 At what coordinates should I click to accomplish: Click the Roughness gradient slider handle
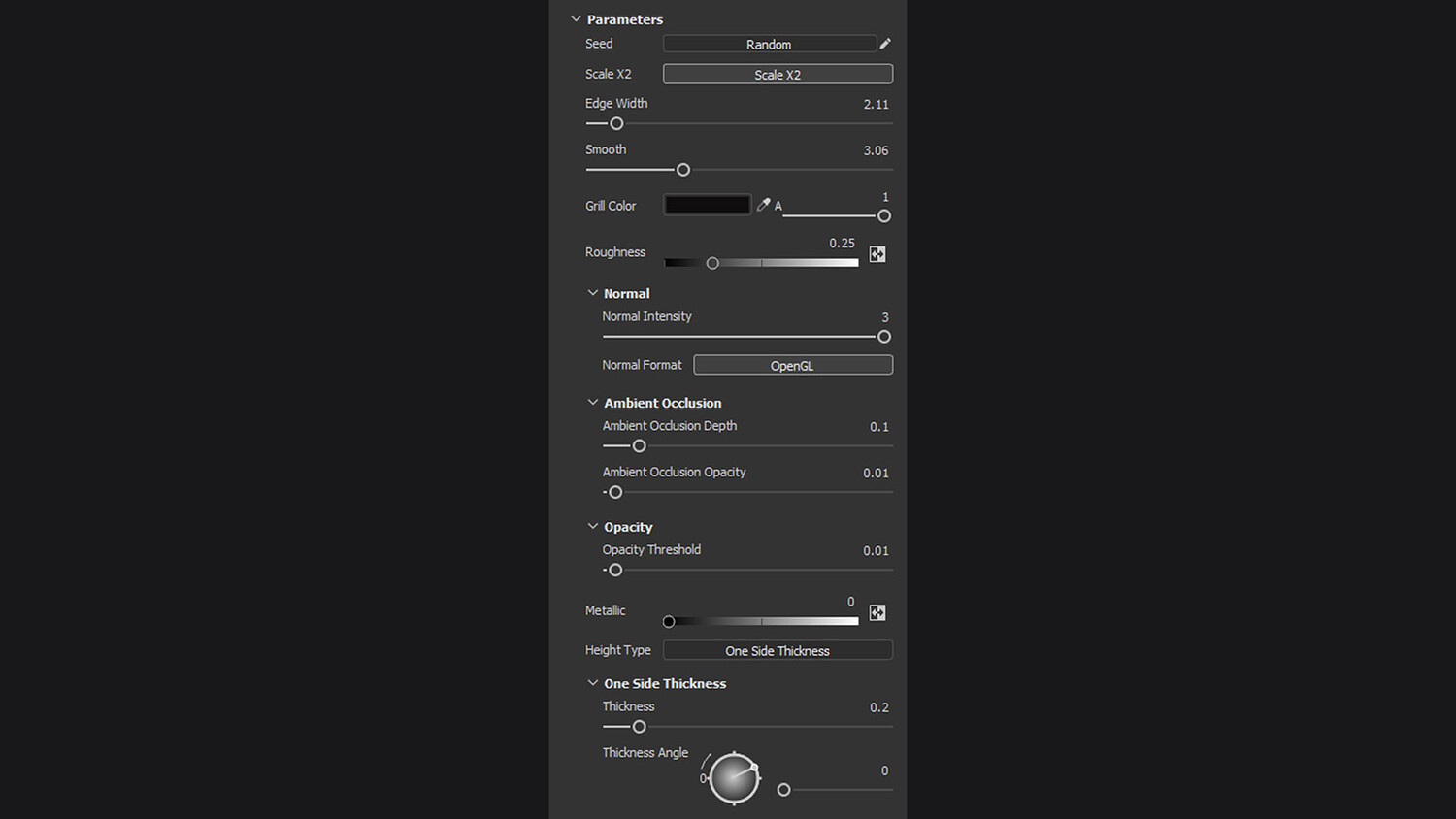point(712,263)
